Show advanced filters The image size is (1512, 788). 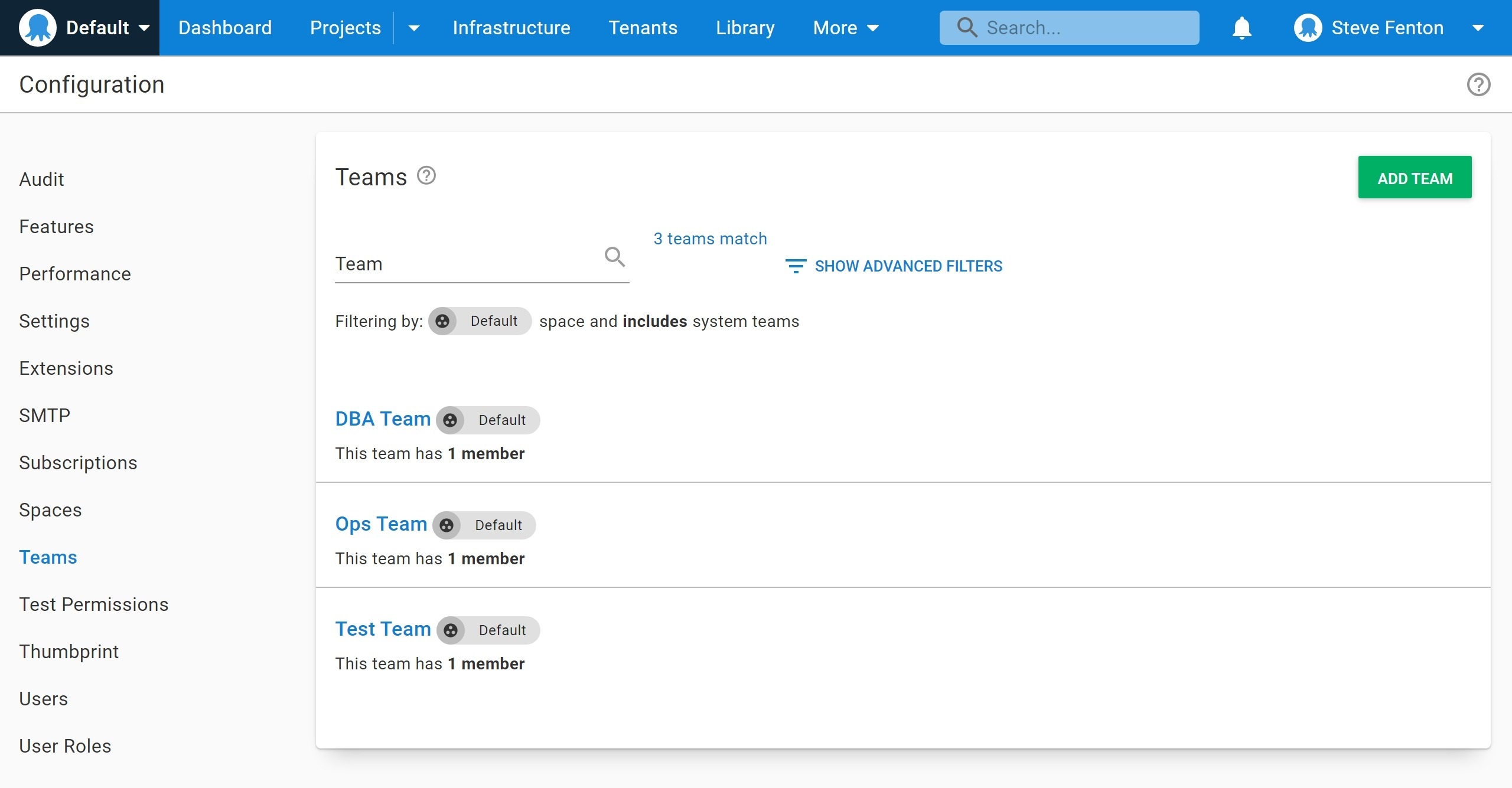(x=908, y=266)
